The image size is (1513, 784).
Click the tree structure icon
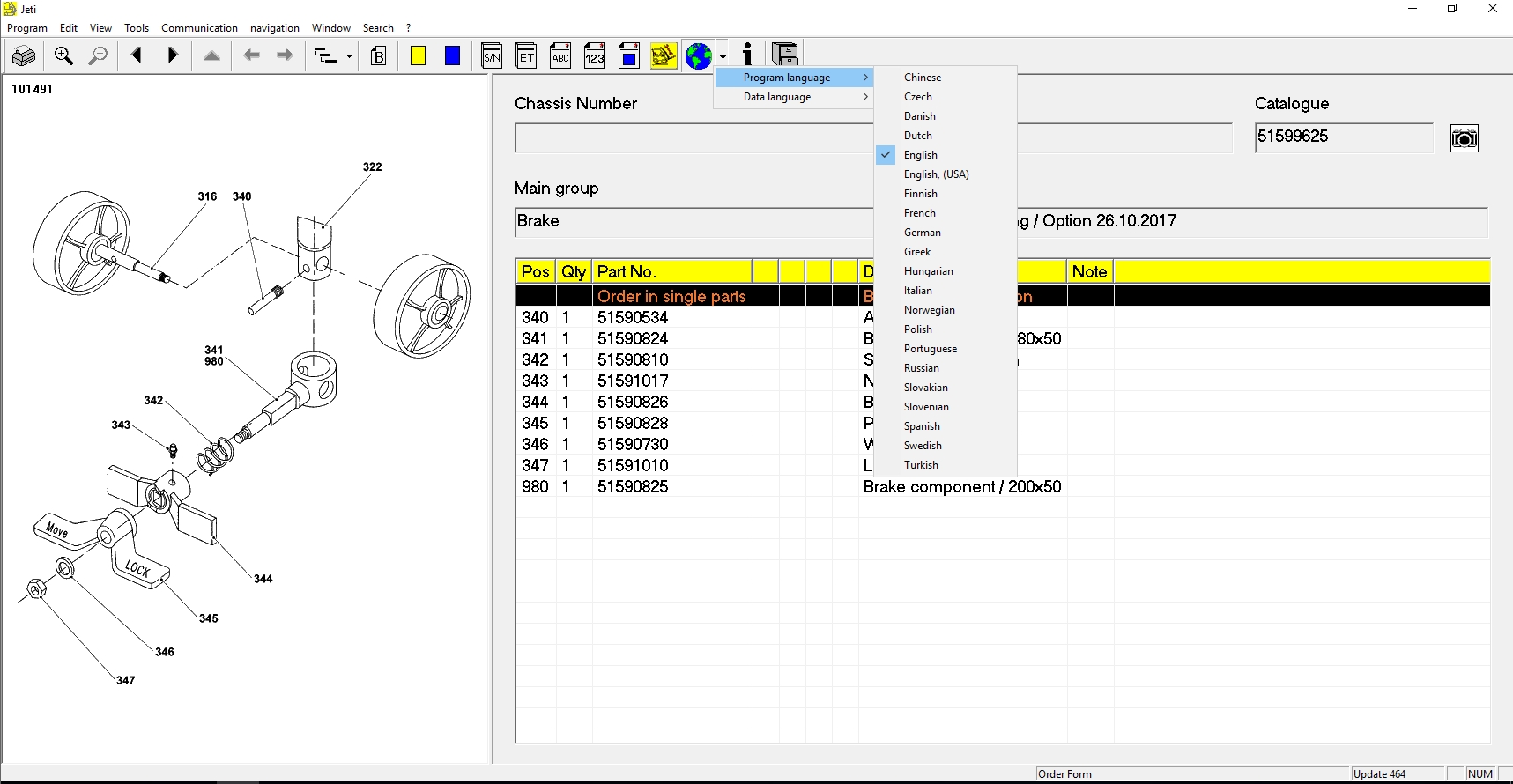click(x=326, y=56)
